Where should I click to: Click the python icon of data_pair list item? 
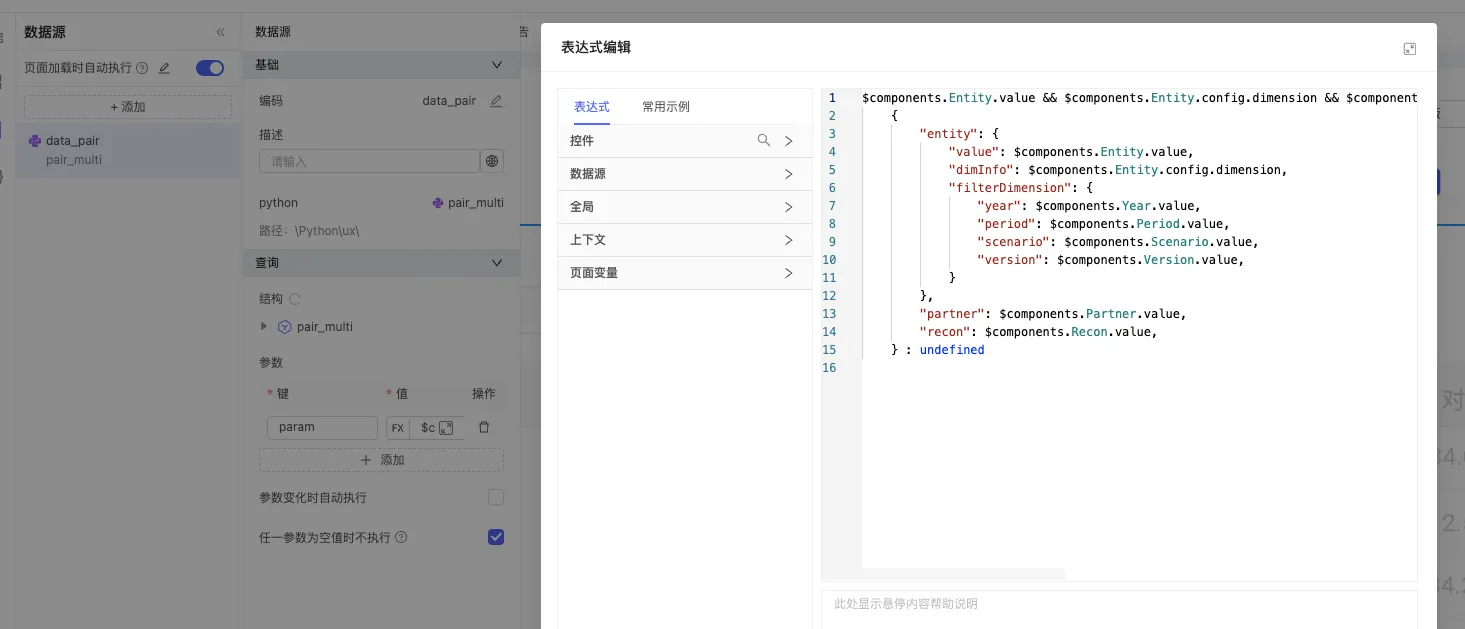[x=35, y=141]
